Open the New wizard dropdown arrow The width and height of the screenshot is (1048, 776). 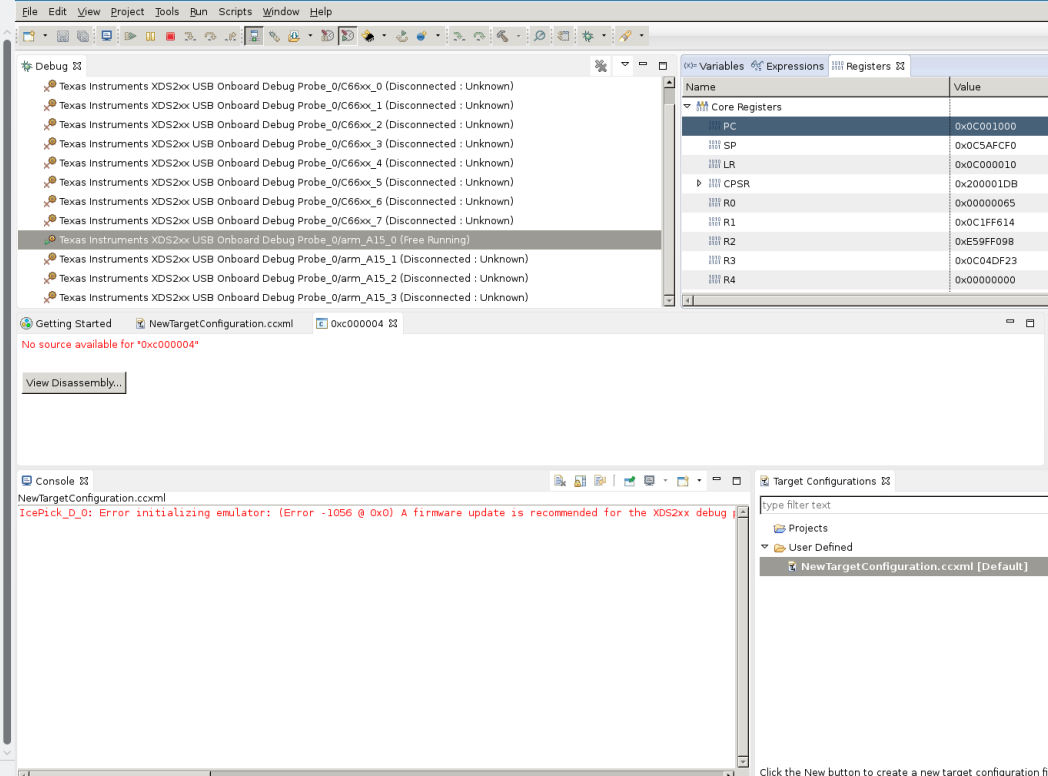45,36
